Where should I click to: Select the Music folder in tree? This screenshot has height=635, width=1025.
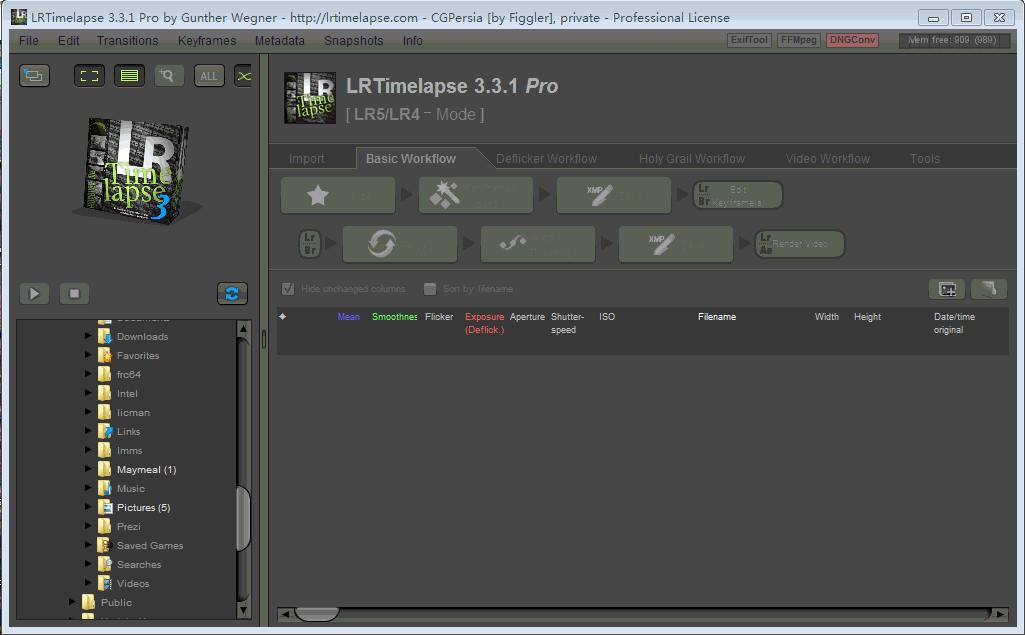click(131, 489)
